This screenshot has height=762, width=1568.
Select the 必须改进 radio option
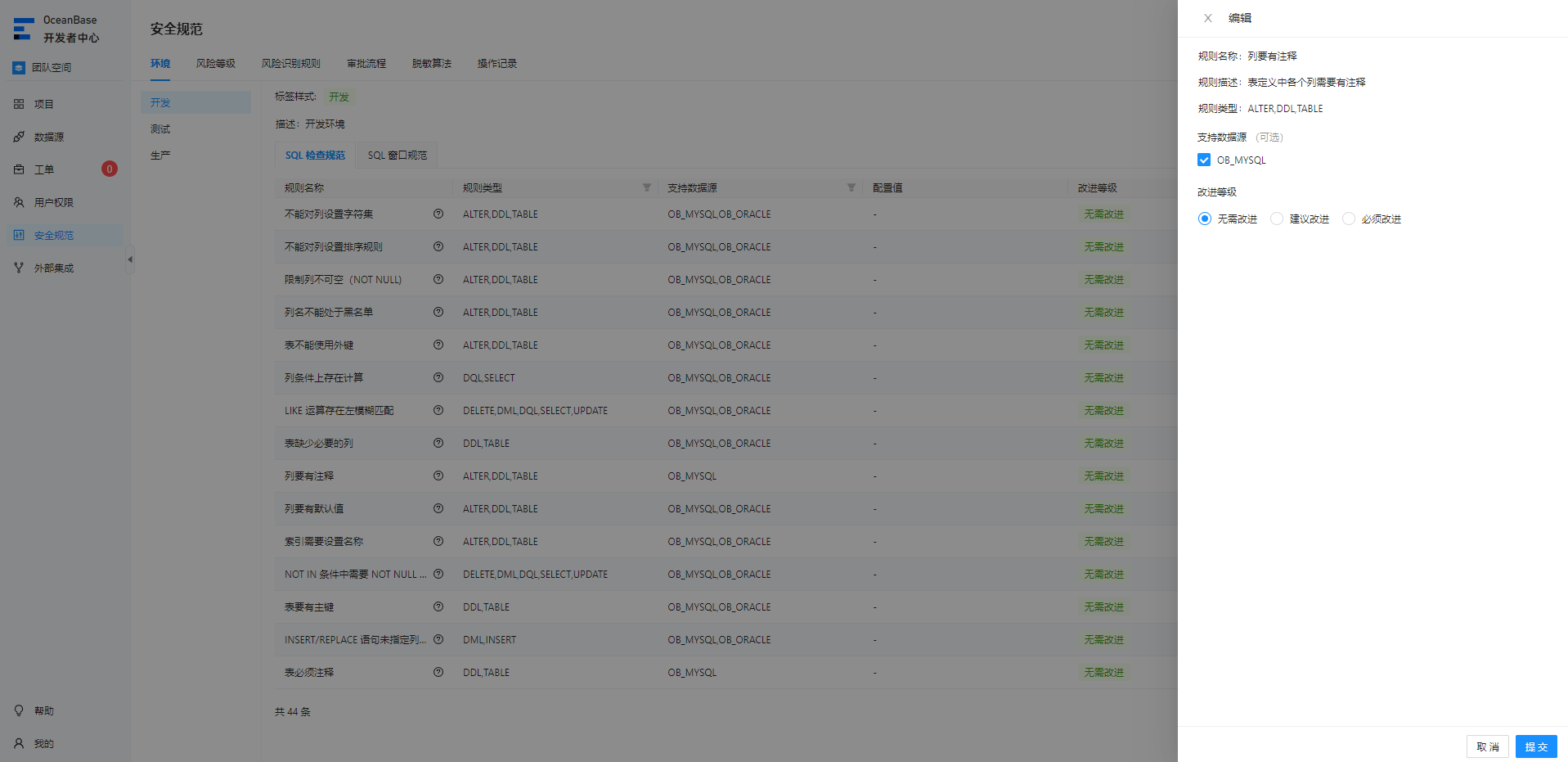1349,219
